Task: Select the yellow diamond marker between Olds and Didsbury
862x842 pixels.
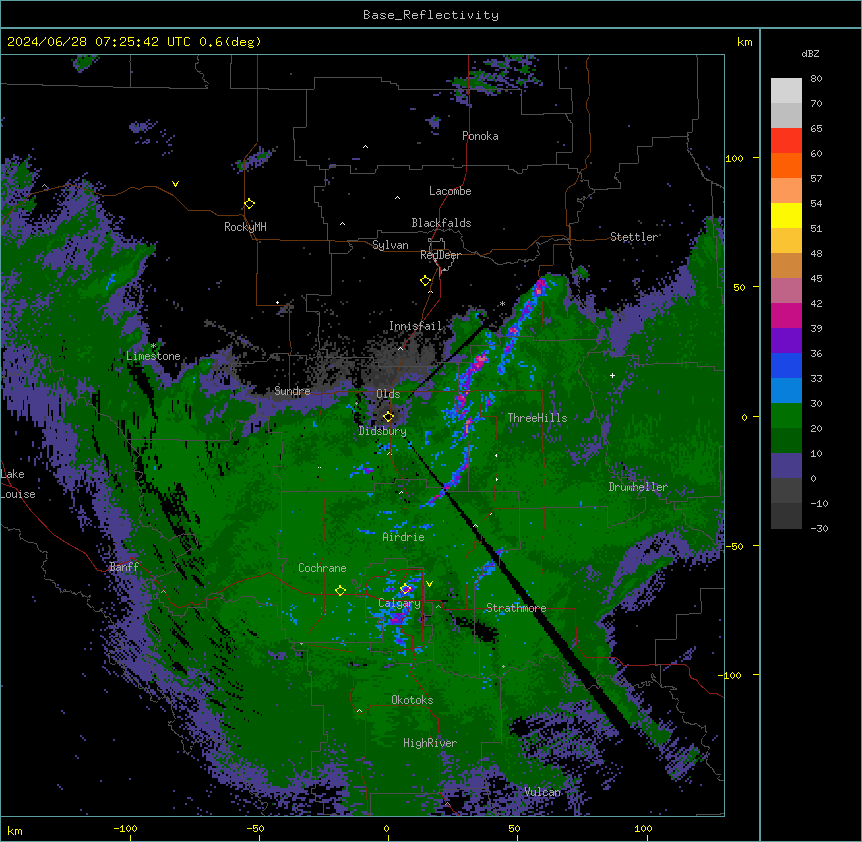Action: click(x=388, y=417)
